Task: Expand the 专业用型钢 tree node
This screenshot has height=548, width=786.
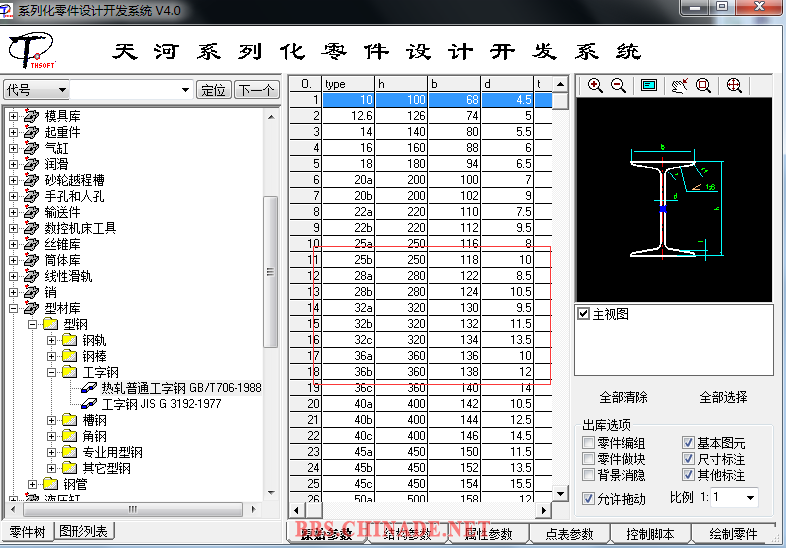Action: 51,452
